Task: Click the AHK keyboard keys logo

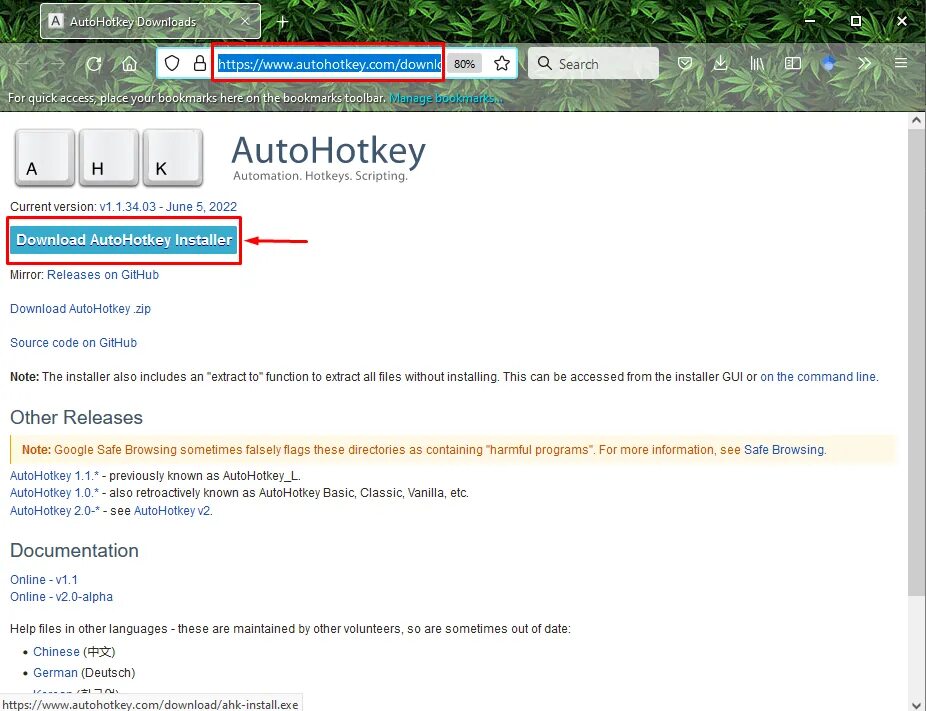Action: click(109, 158)
